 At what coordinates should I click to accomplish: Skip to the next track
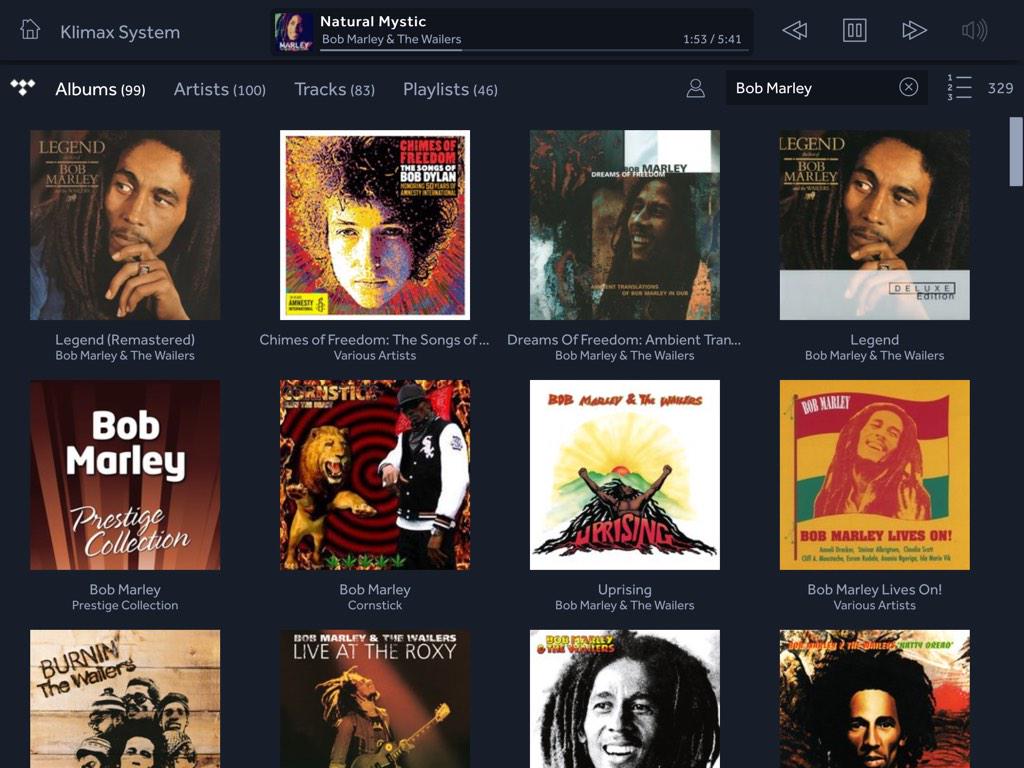click(x=914, y=30)
